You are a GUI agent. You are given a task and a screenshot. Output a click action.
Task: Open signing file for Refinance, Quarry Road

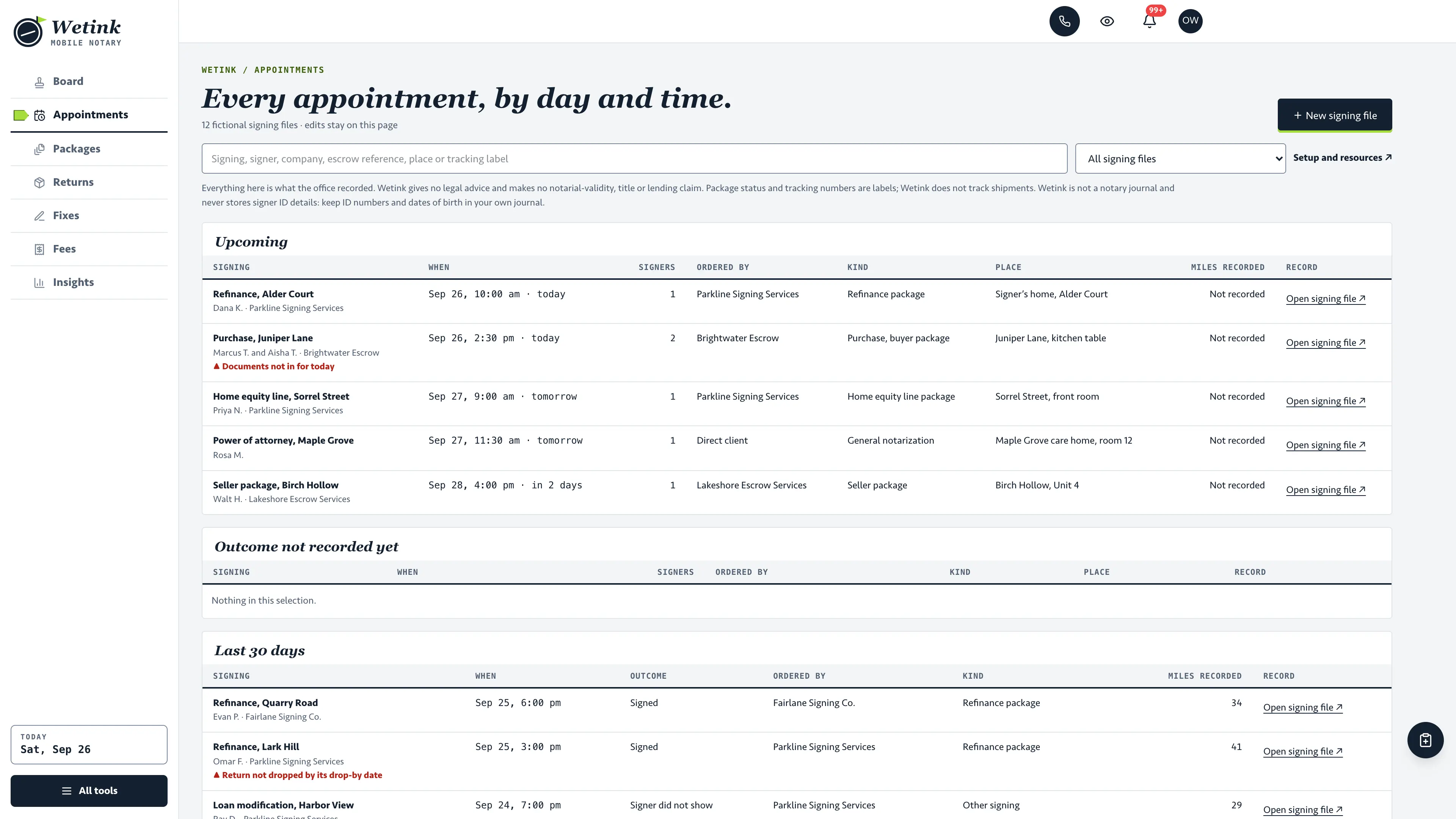click(1303, 707)
